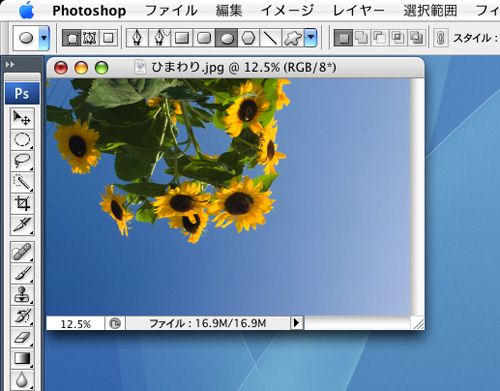This screenshot has height=391, width=500.
Task: Select the Move tool
Action: point(22,118)
